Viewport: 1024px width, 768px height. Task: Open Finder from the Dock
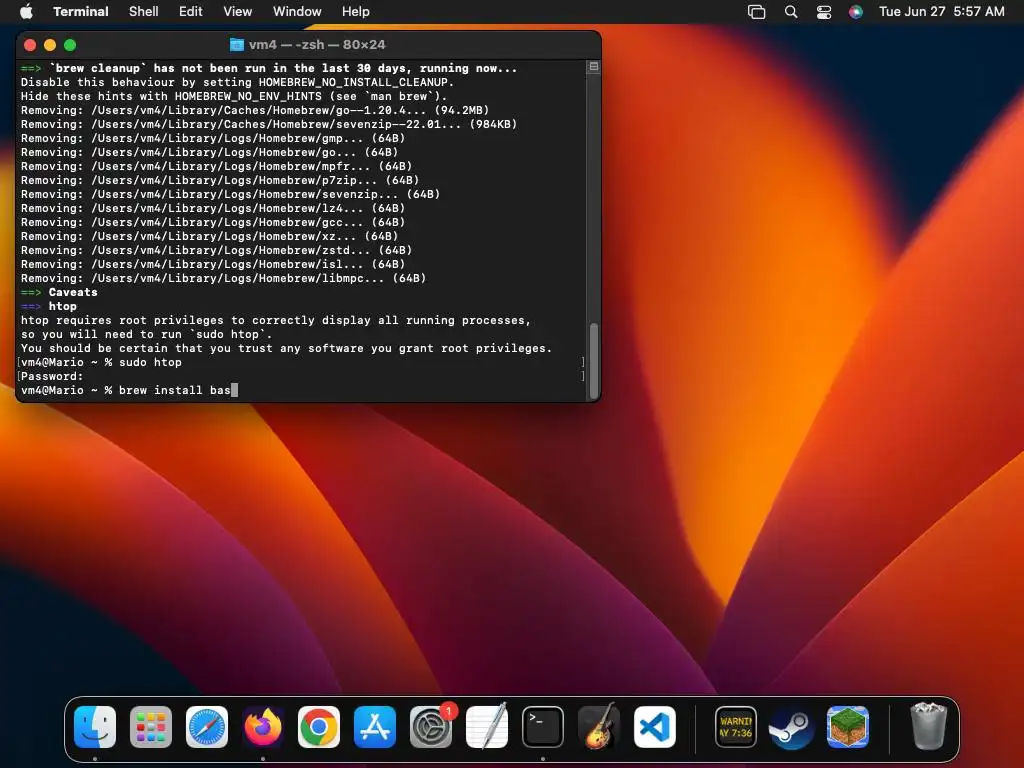click(95, 726)
